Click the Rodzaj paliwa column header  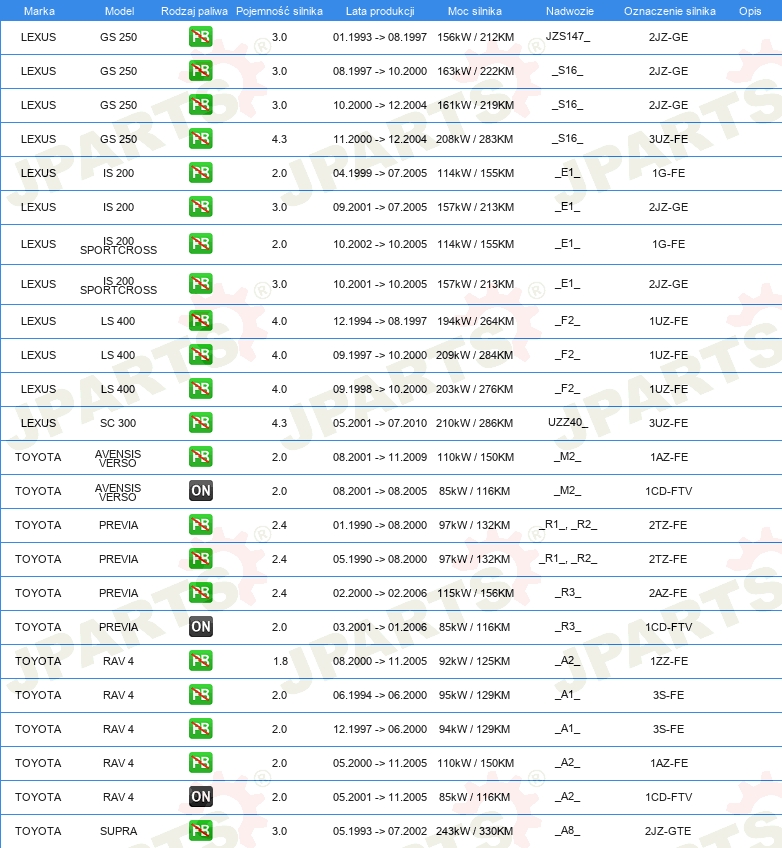click(194, 11)
